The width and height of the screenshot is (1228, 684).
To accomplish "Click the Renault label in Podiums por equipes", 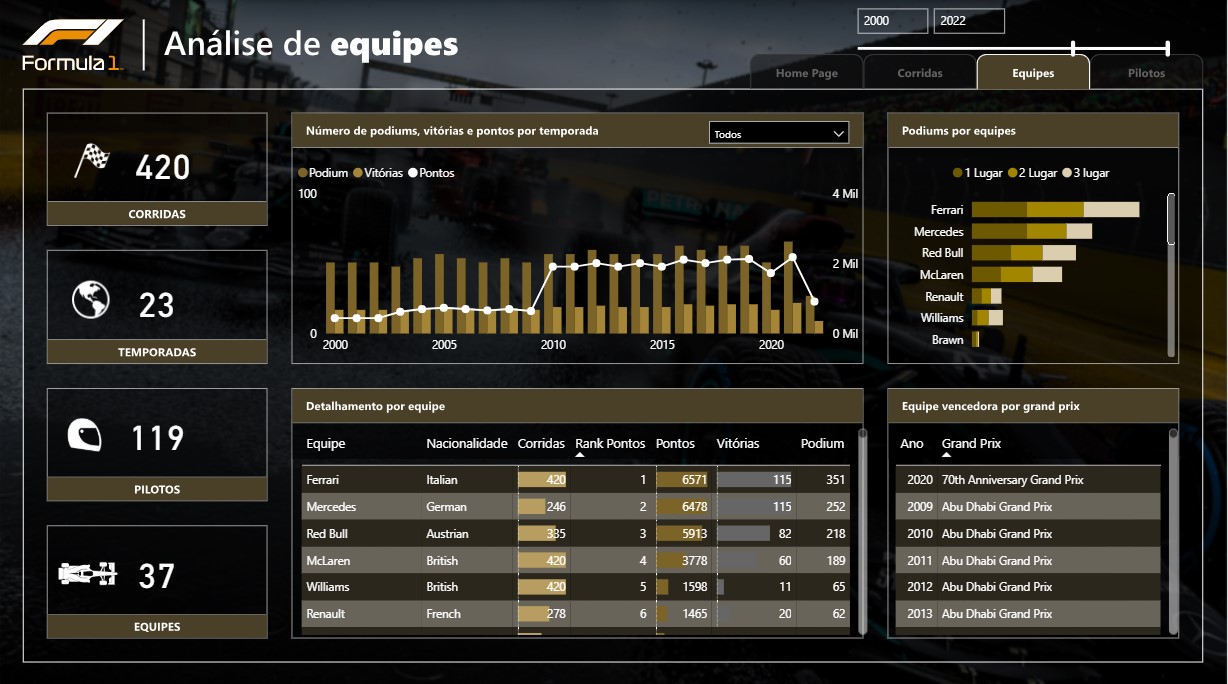I will (x=944, y=297).
